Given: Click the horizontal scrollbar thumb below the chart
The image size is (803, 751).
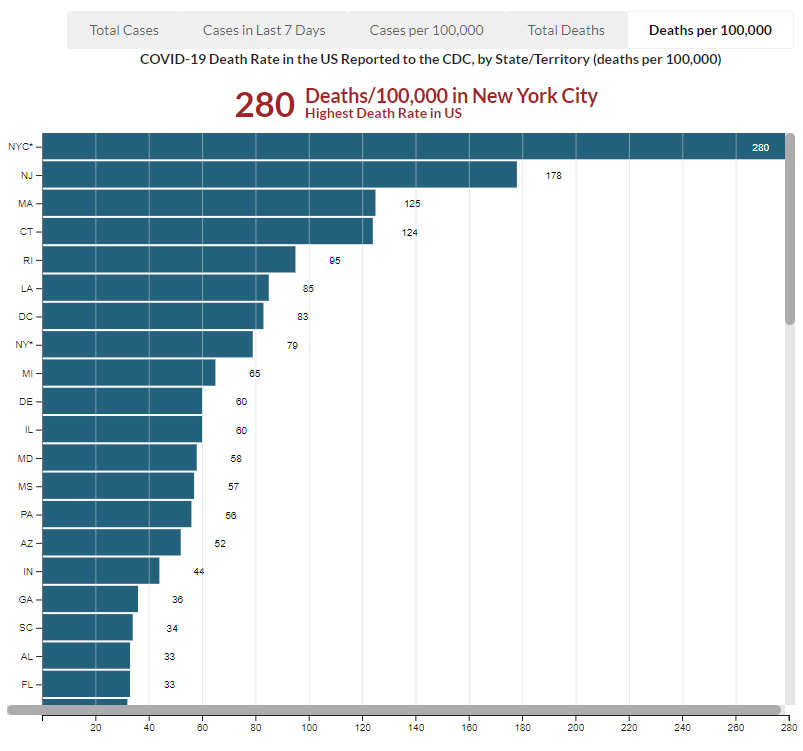Looking at the screenshot, I should [x=394, y=710].
